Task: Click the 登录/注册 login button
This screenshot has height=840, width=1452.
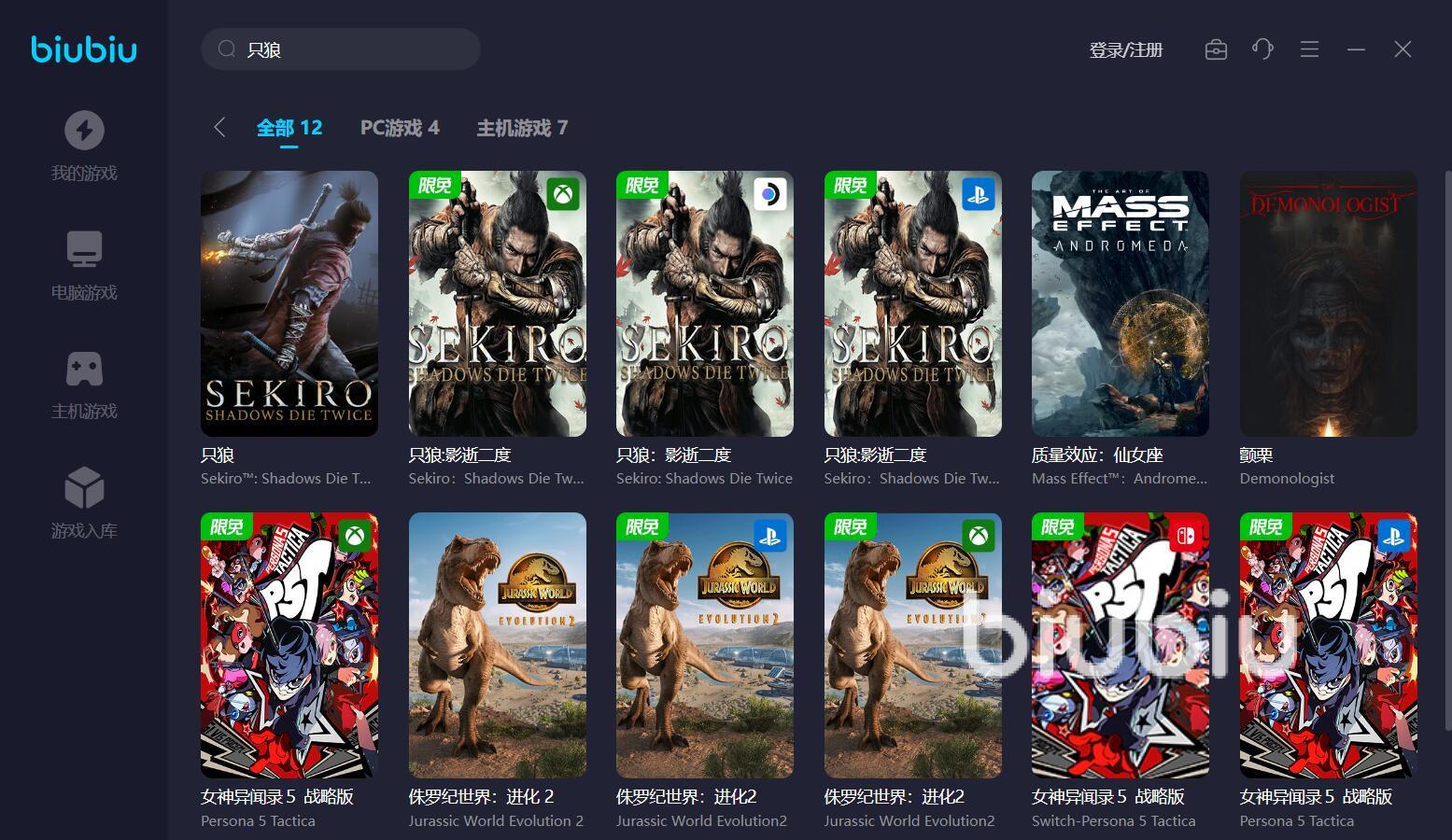Action: coord(1126,49)
